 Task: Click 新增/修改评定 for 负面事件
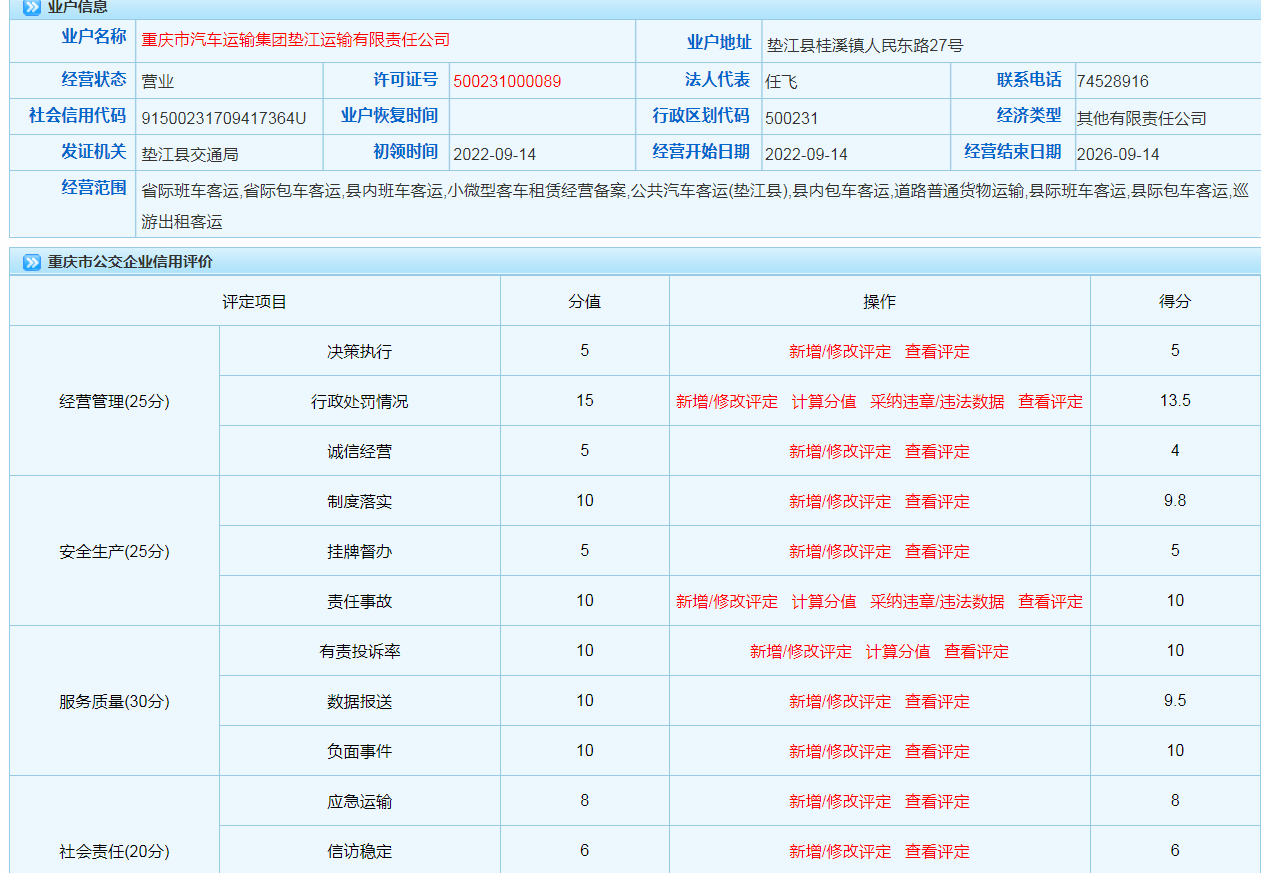(840, 751)
